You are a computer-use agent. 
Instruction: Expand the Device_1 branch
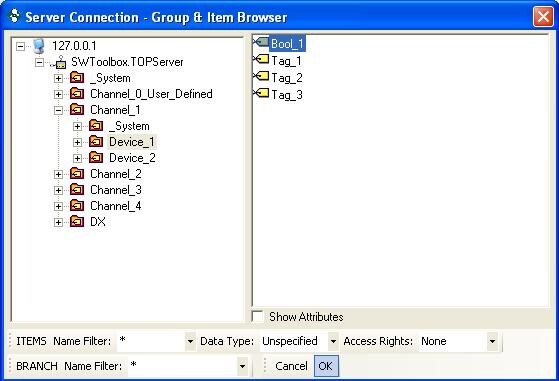point(77,143)
